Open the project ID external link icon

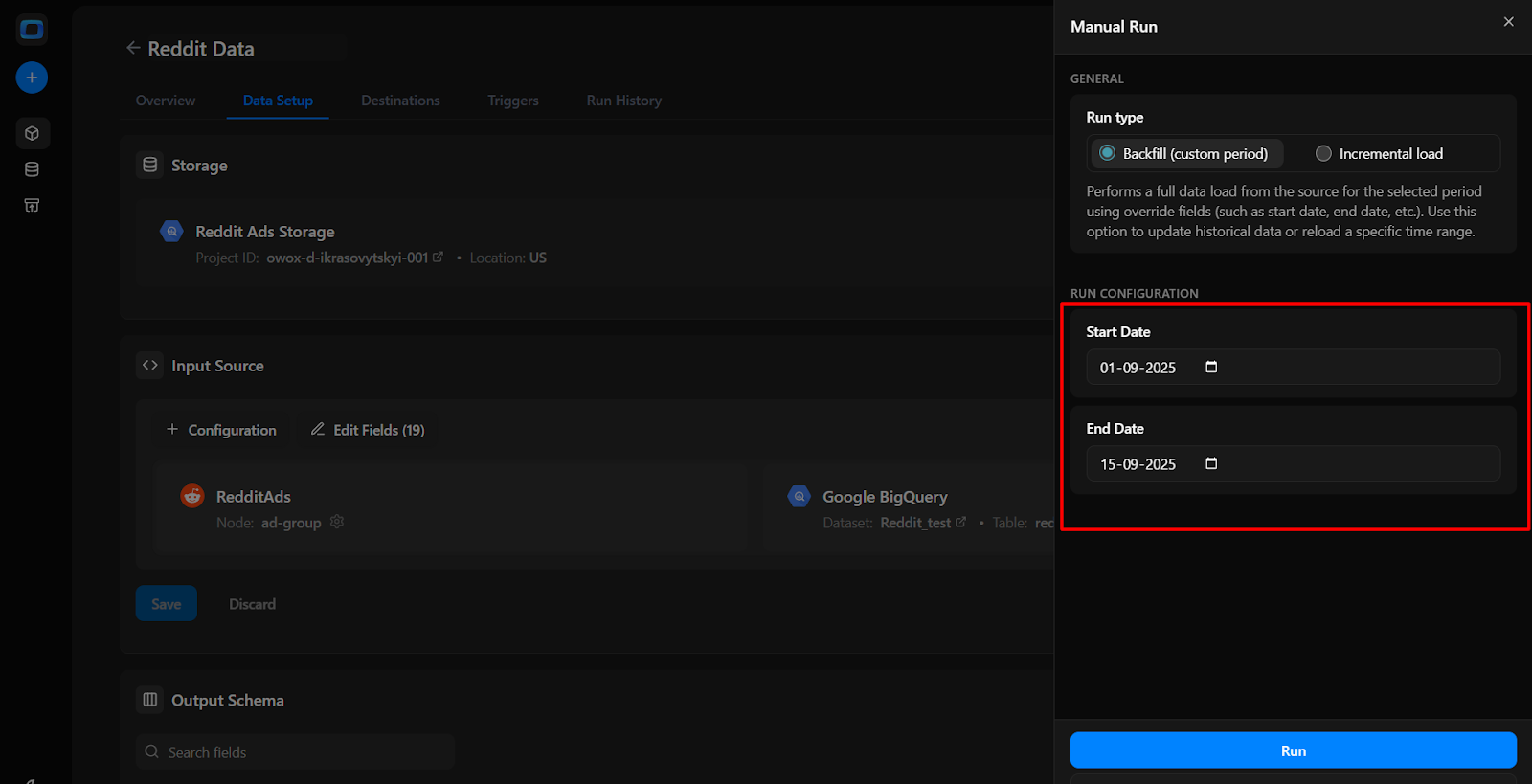(x=439, y=257)
